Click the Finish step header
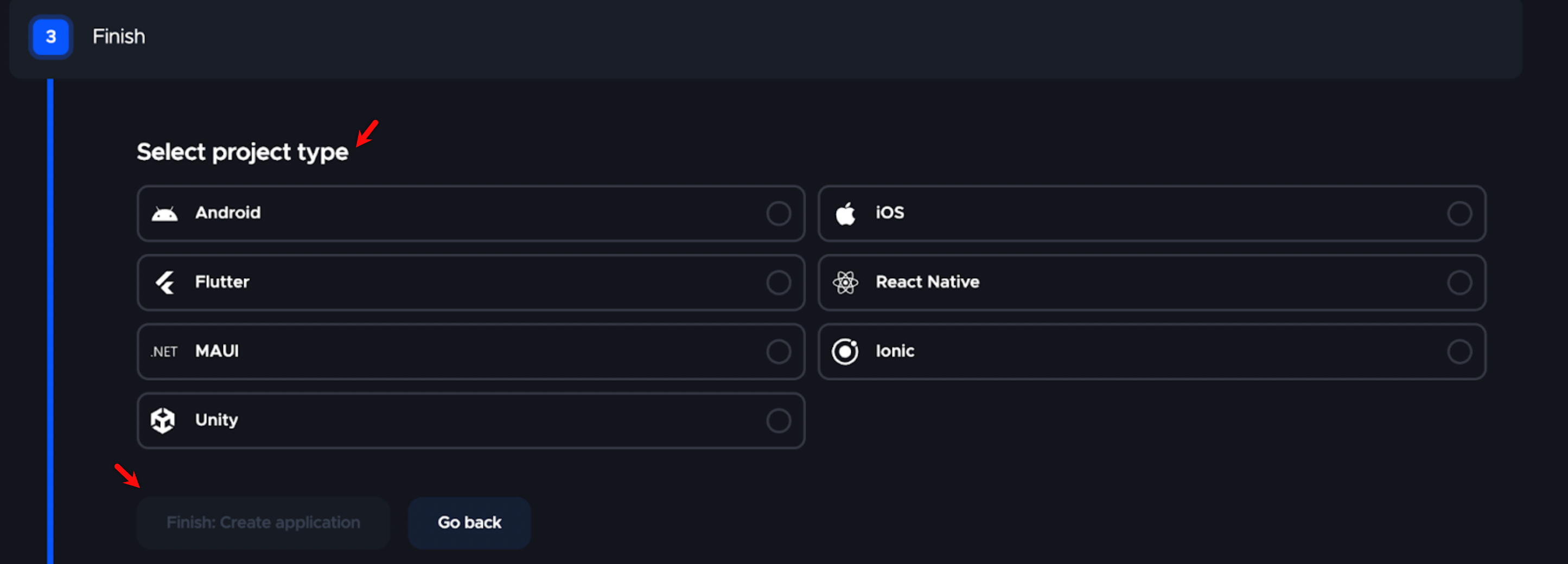 [119, 36]
